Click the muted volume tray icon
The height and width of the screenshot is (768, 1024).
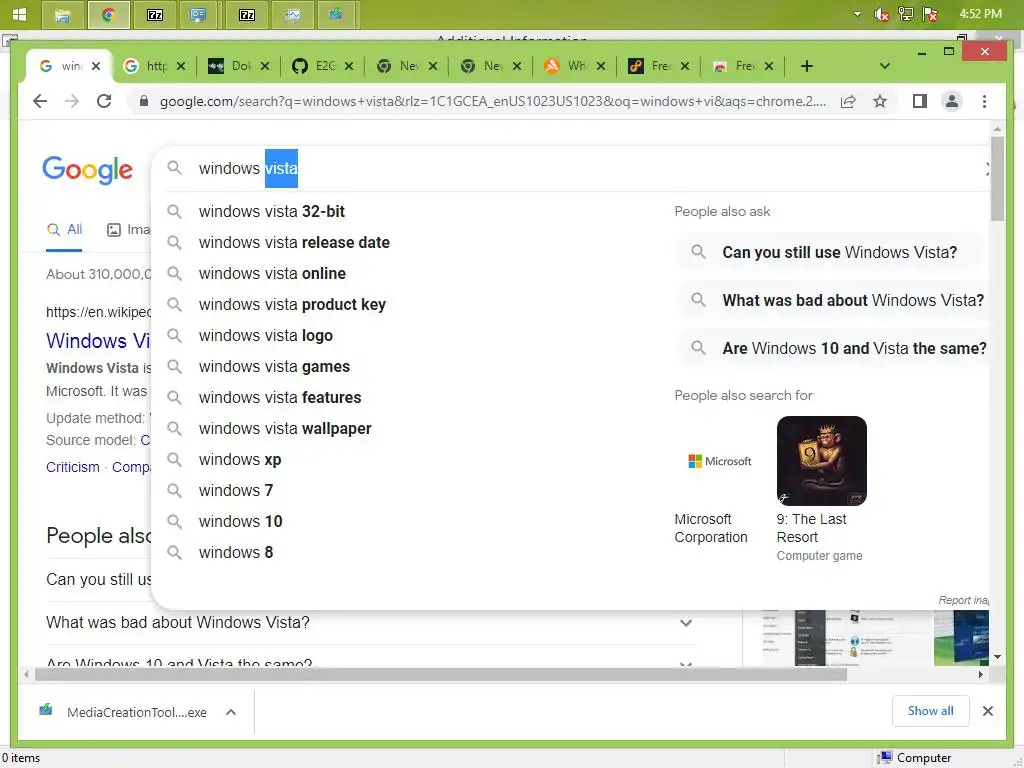(x=882, y=14)
